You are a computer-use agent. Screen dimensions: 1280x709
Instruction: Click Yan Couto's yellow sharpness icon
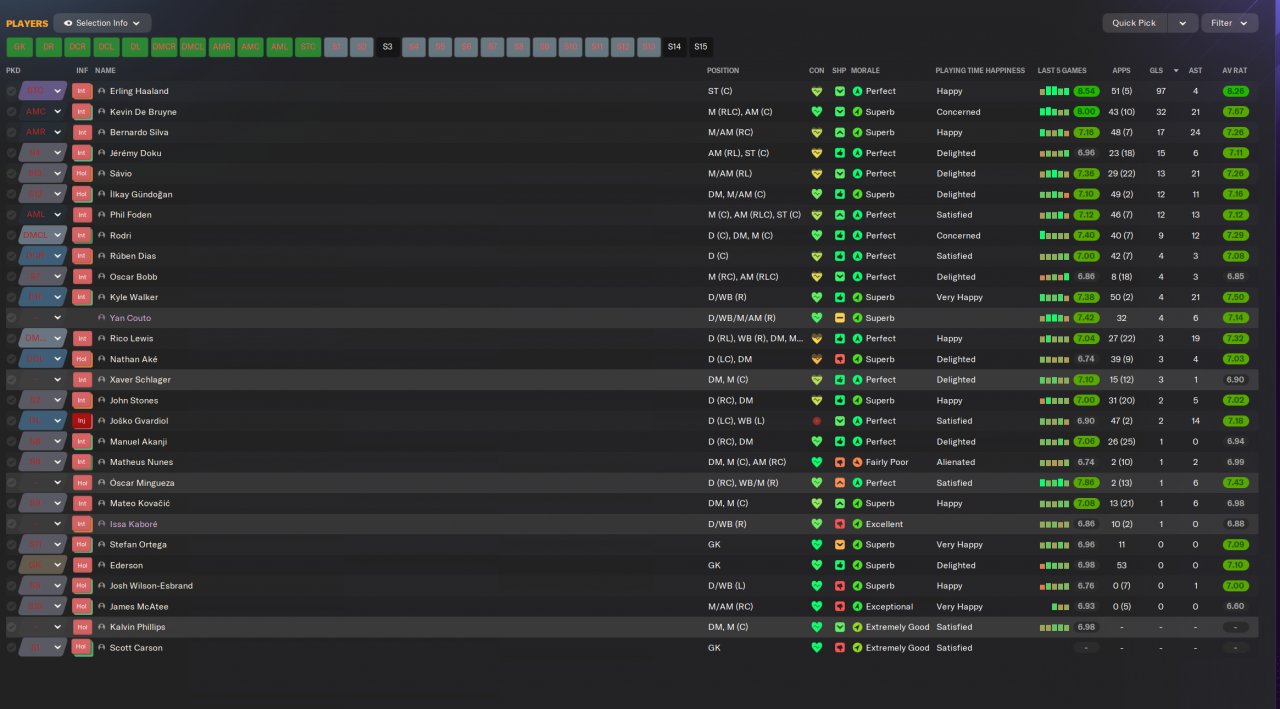[840, 318]
